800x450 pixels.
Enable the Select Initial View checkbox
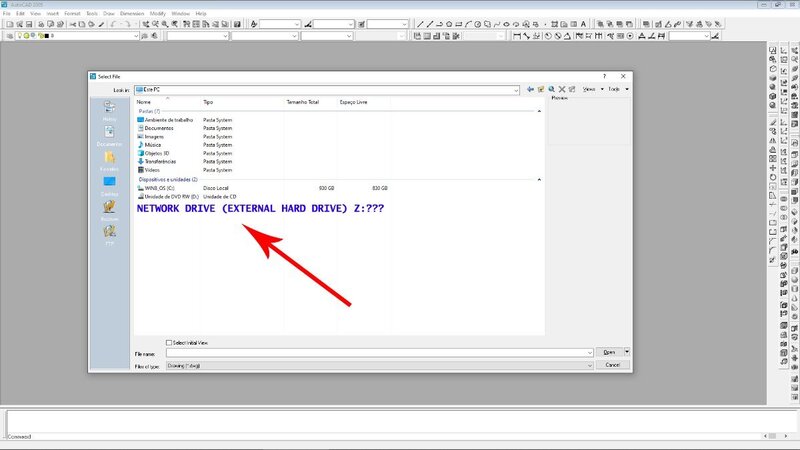[169, 342]
